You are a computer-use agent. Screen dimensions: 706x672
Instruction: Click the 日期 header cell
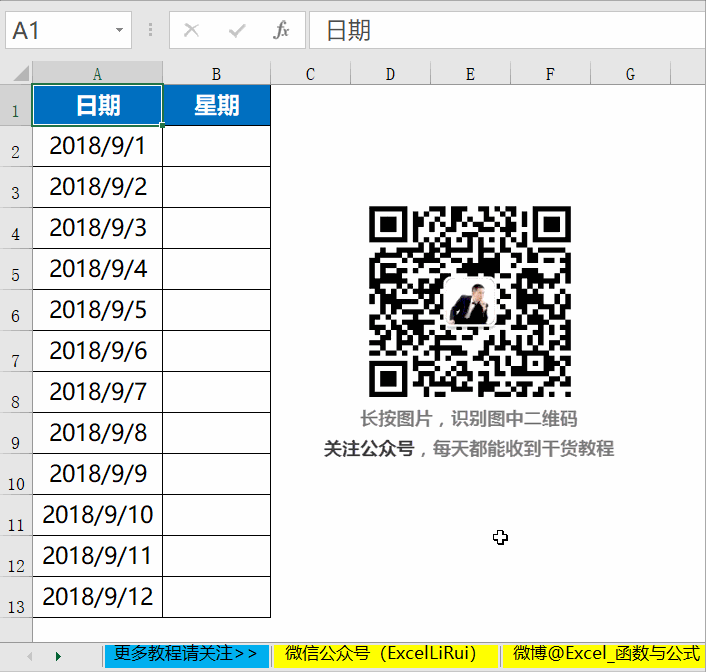97,105
